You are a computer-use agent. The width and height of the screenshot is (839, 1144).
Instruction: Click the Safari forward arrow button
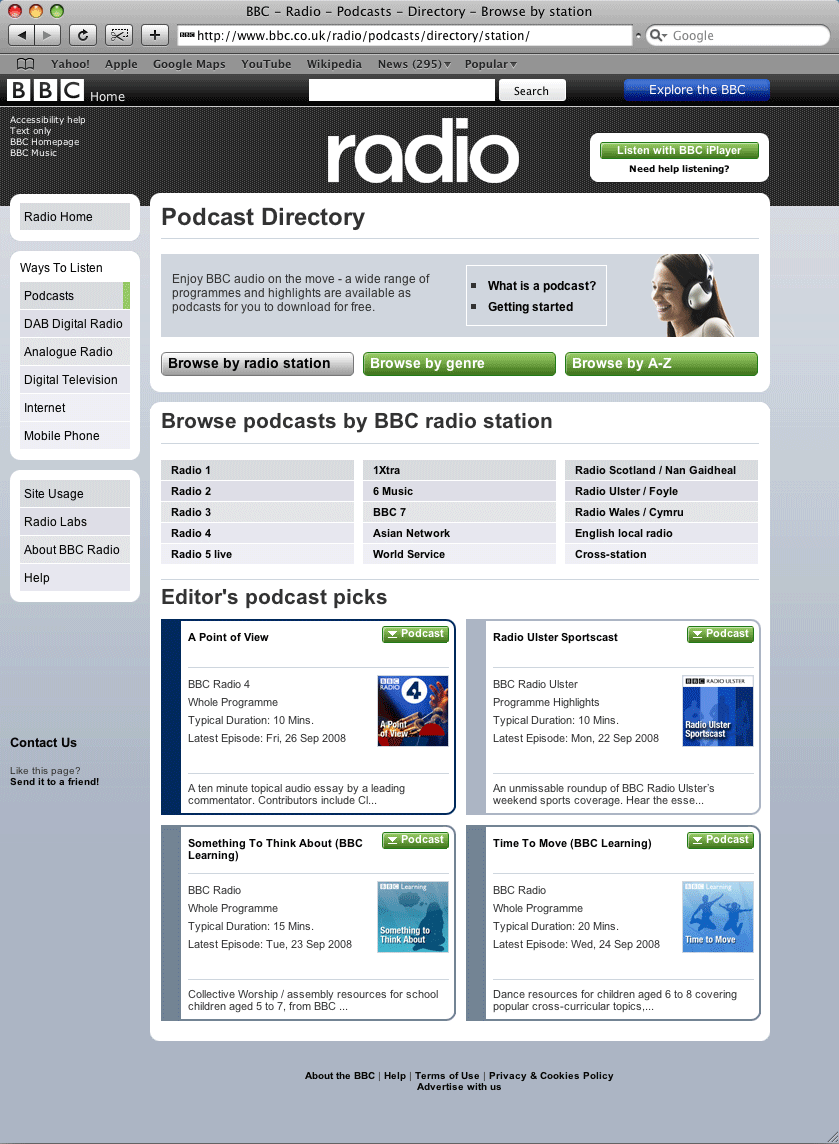coord(48,35)
